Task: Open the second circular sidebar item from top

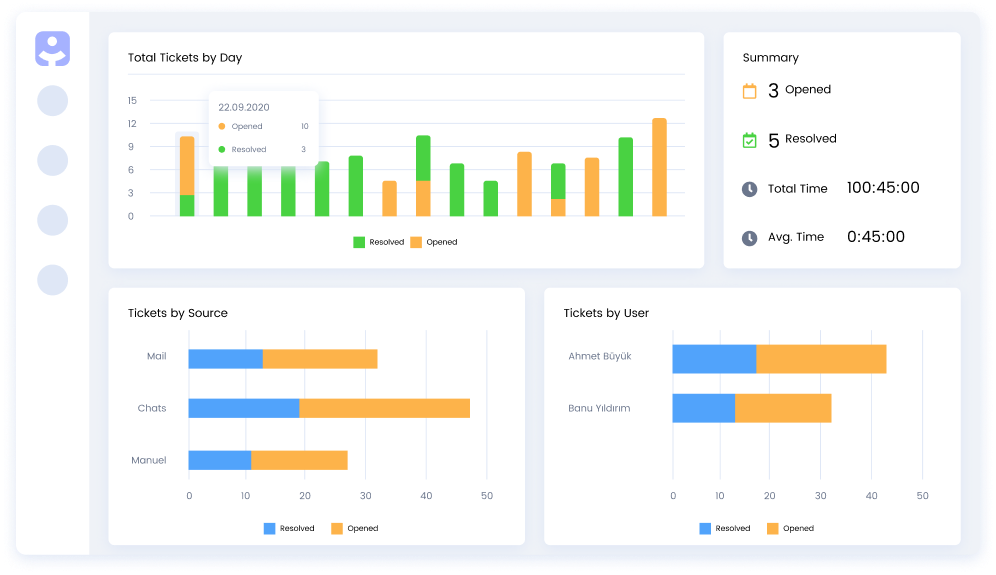Action: (x=52, y=161)
